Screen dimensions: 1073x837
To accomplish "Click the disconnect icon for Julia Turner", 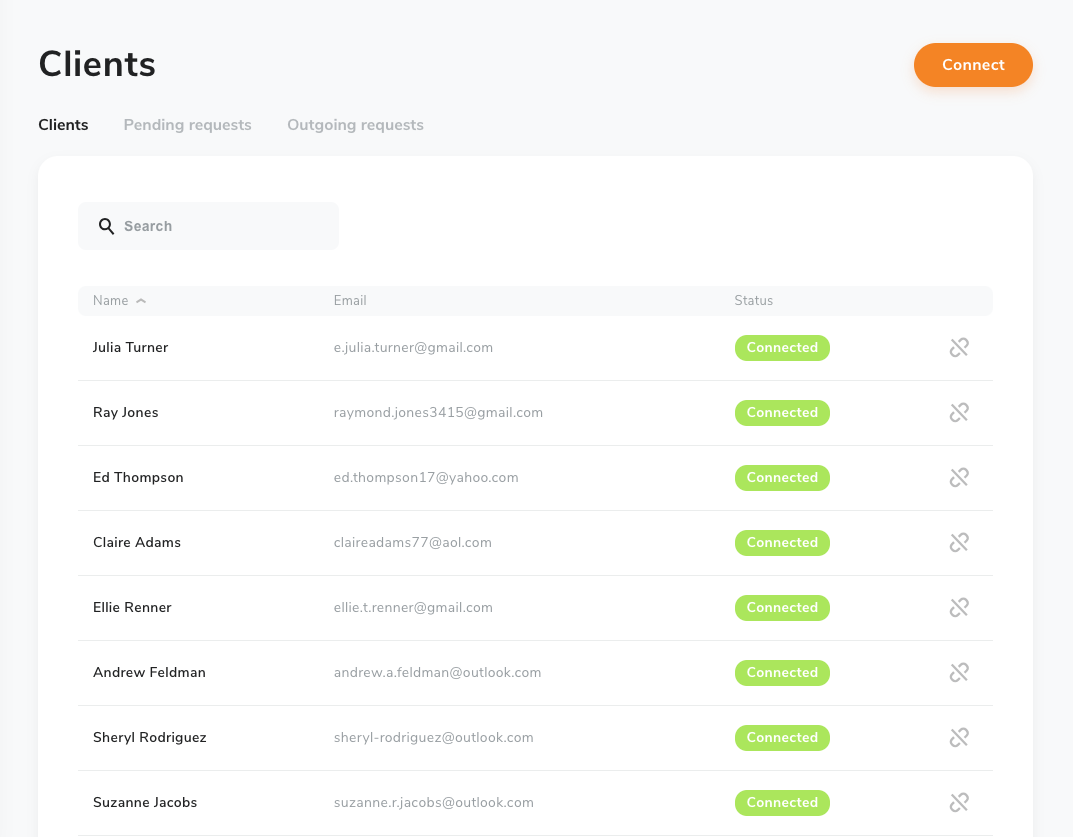I will pyautogui.click(x=959, y=347).
